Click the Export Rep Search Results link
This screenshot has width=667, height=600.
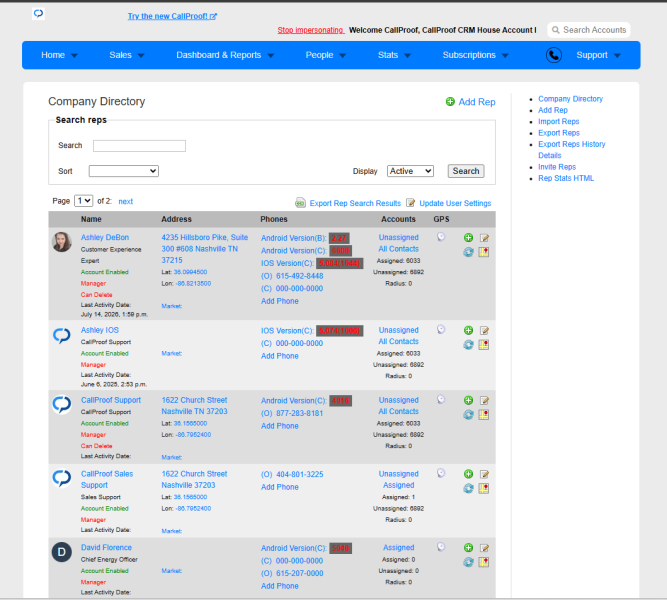(x=355, y=203)
